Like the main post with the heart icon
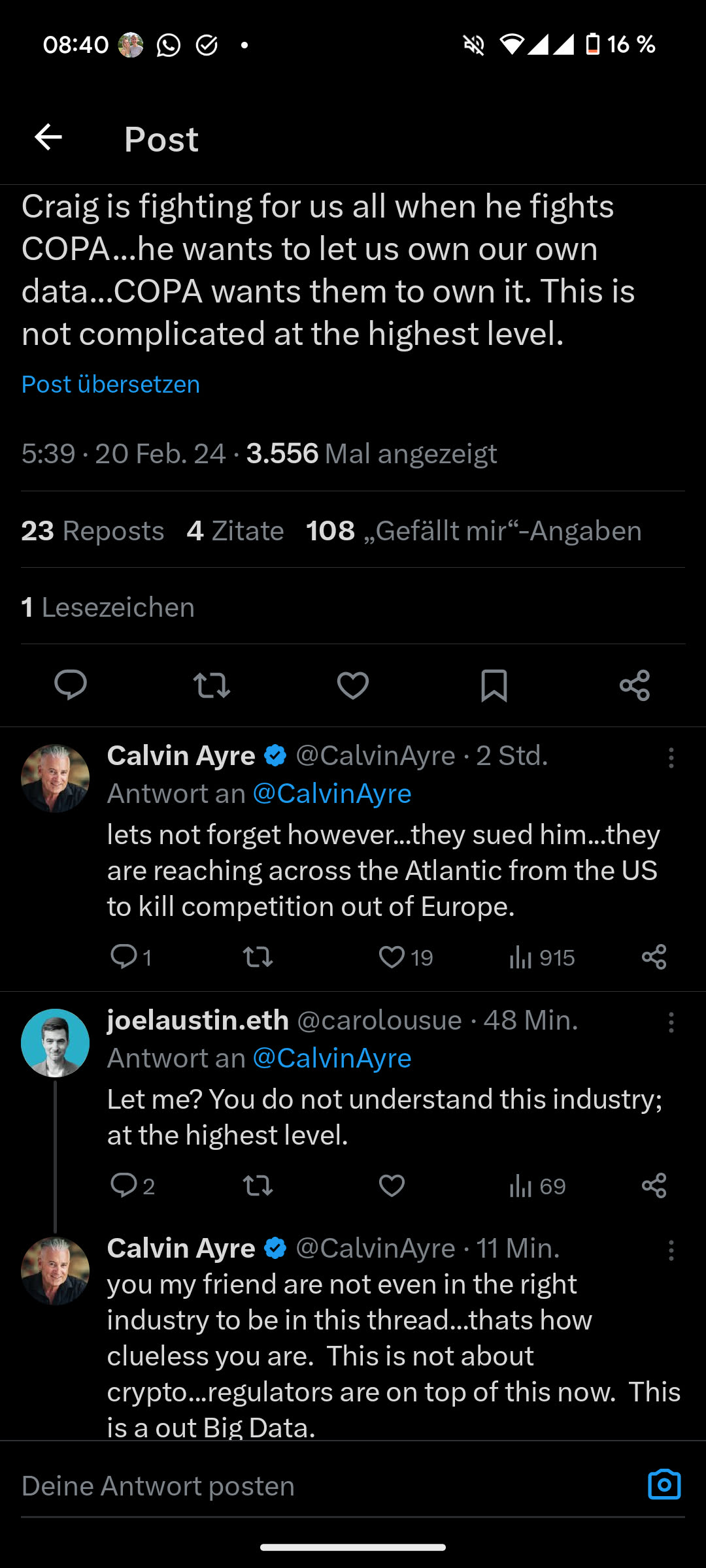Screen dimensions: 706x1568 tap(353, 685)
